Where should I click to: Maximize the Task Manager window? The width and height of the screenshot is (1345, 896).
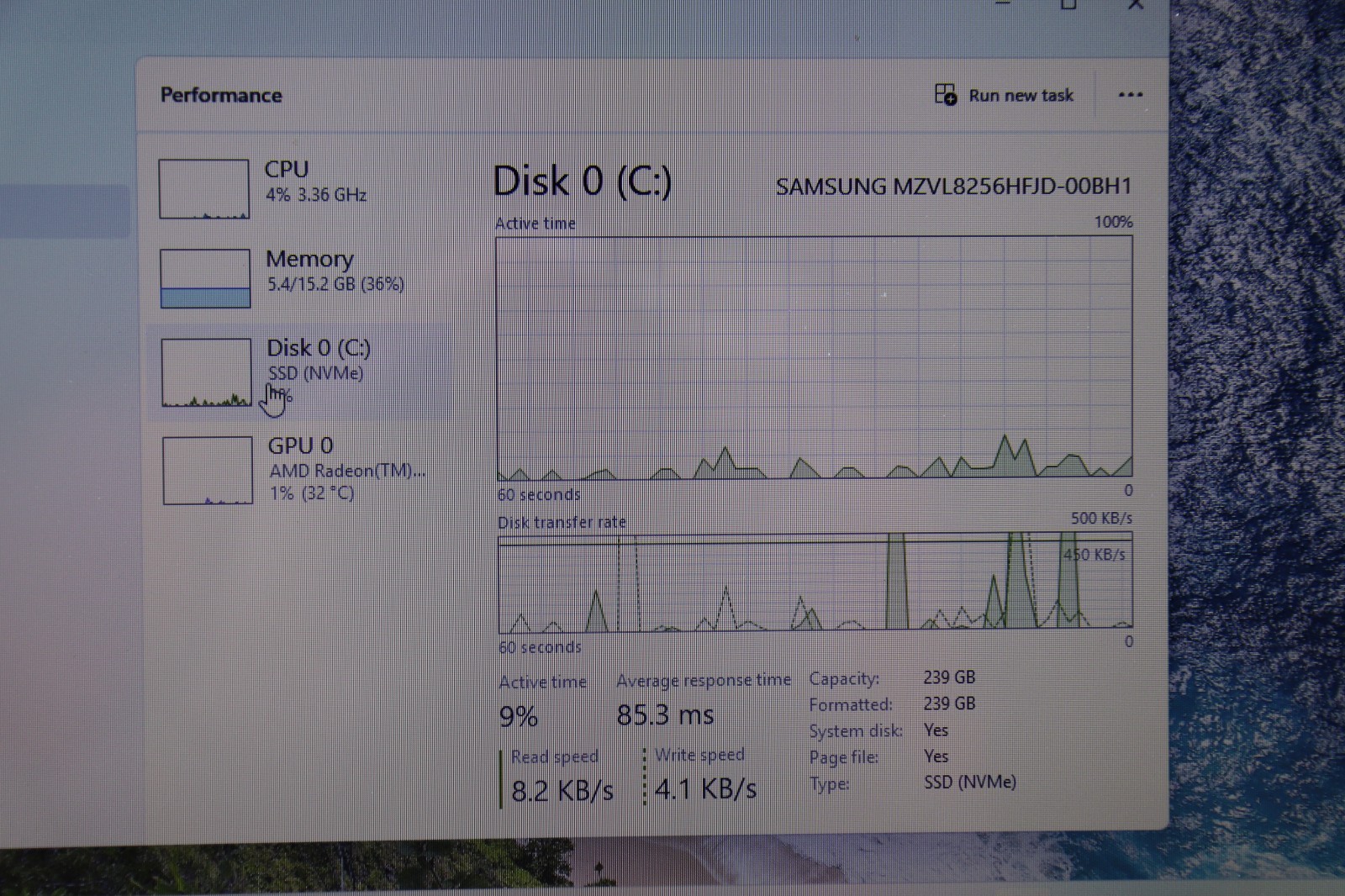pyautogui.click(x=1068, y=4)
